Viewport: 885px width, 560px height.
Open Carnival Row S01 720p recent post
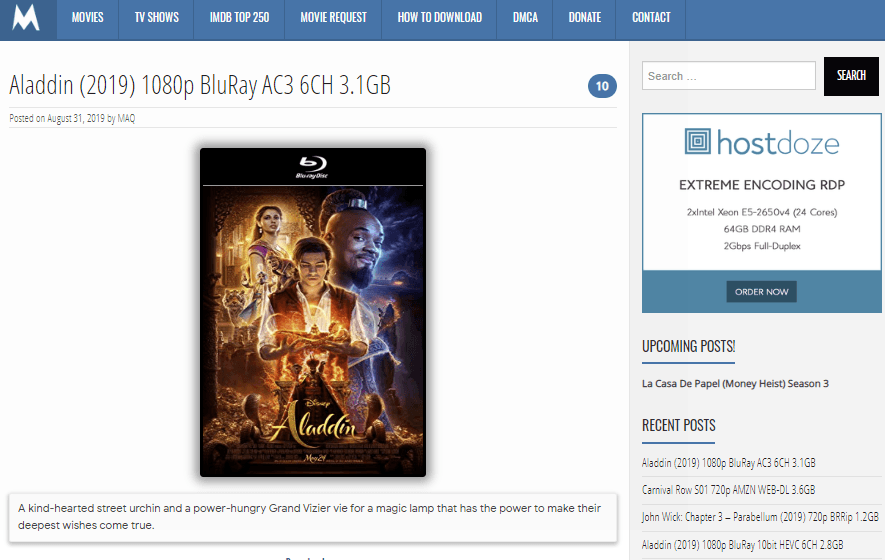point(728,490)
